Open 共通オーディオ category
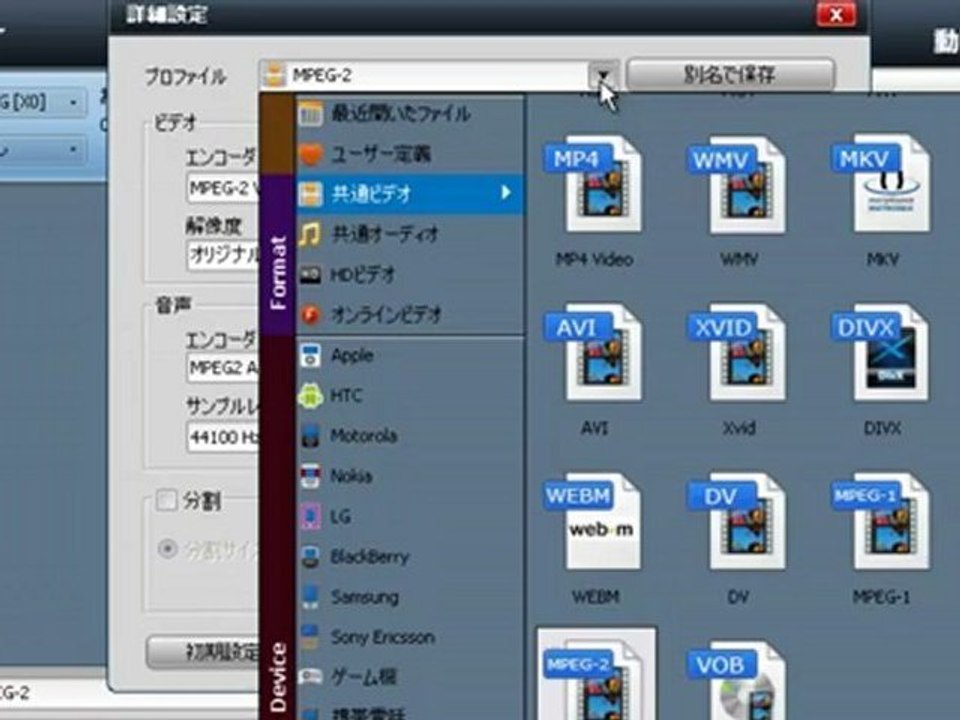 (410, 234)
